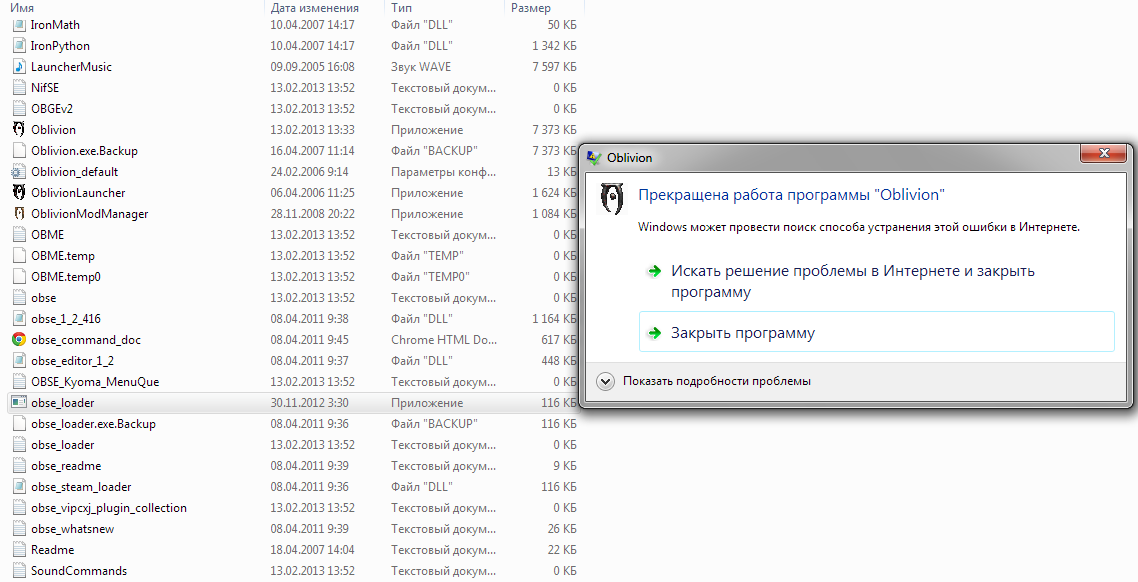The width and height of the screenshot is (1138, 582).
Task: Sort by the Тип column header
Action: (x=401, y=8)
